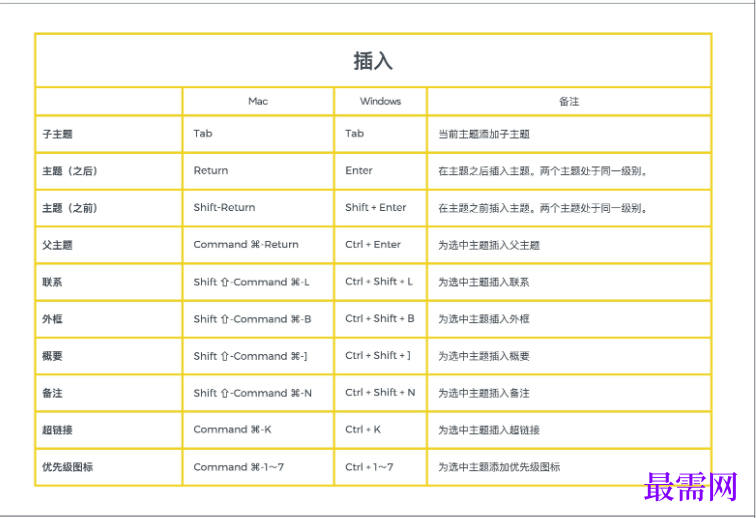Viewport: 756px width, 518px height.
Task: Select the Shift ⇧-Command ⌘-B cell
Action: coord(252,319)
